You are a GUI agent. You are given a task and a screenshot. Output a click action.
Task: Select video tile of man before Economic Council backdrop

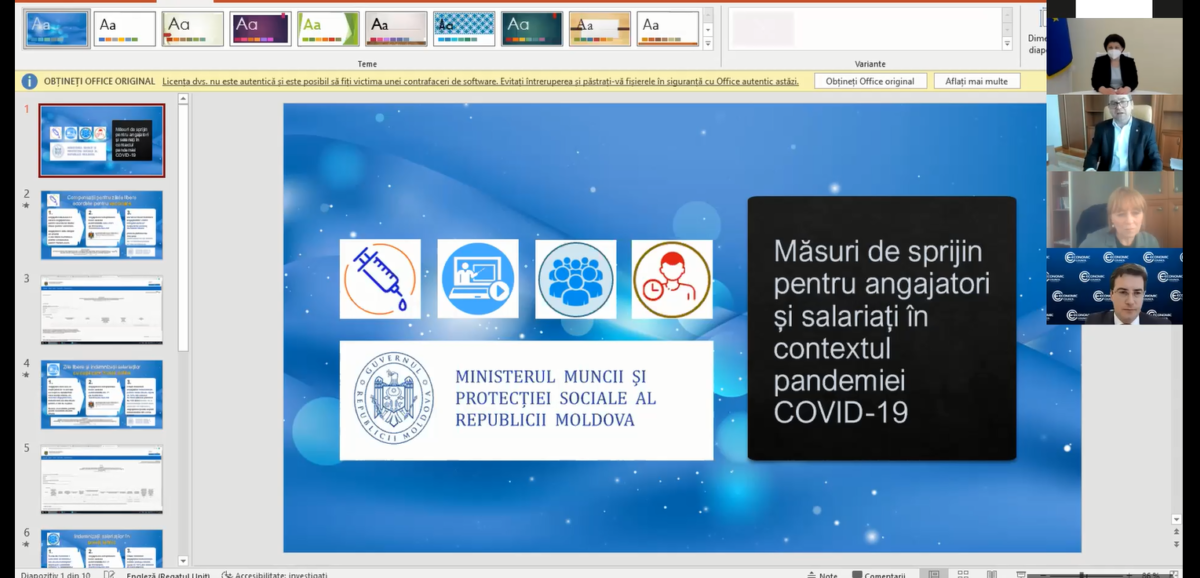tap(1114, 286)
